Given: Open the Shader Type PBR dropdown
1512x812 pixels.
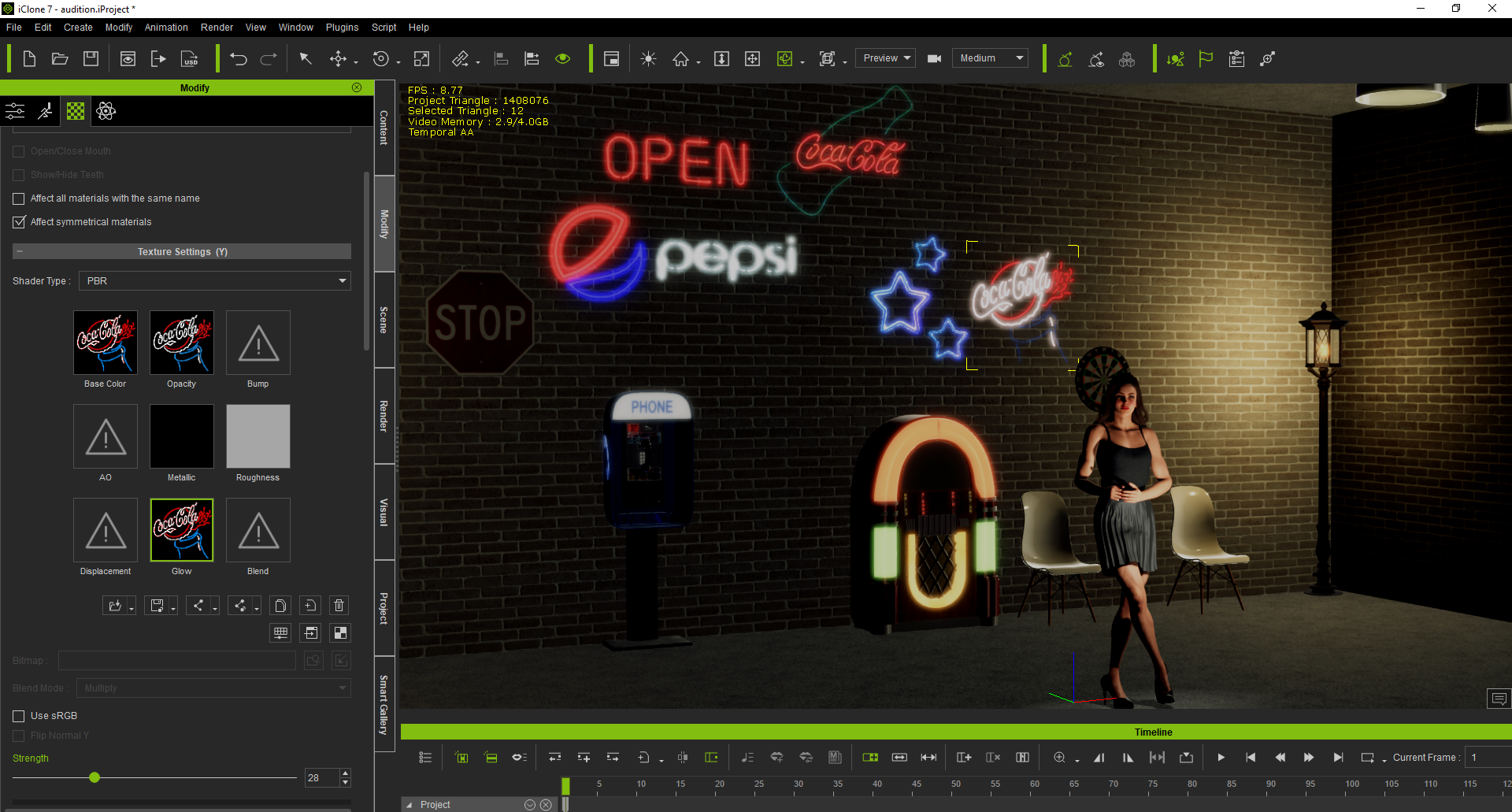Looking at the screenshot, I should [215, 281].
